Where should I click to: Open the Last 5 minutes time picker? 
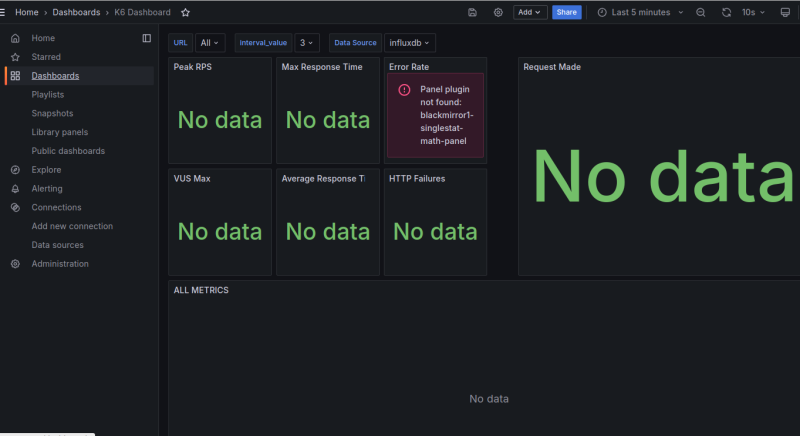pos(641,12)
